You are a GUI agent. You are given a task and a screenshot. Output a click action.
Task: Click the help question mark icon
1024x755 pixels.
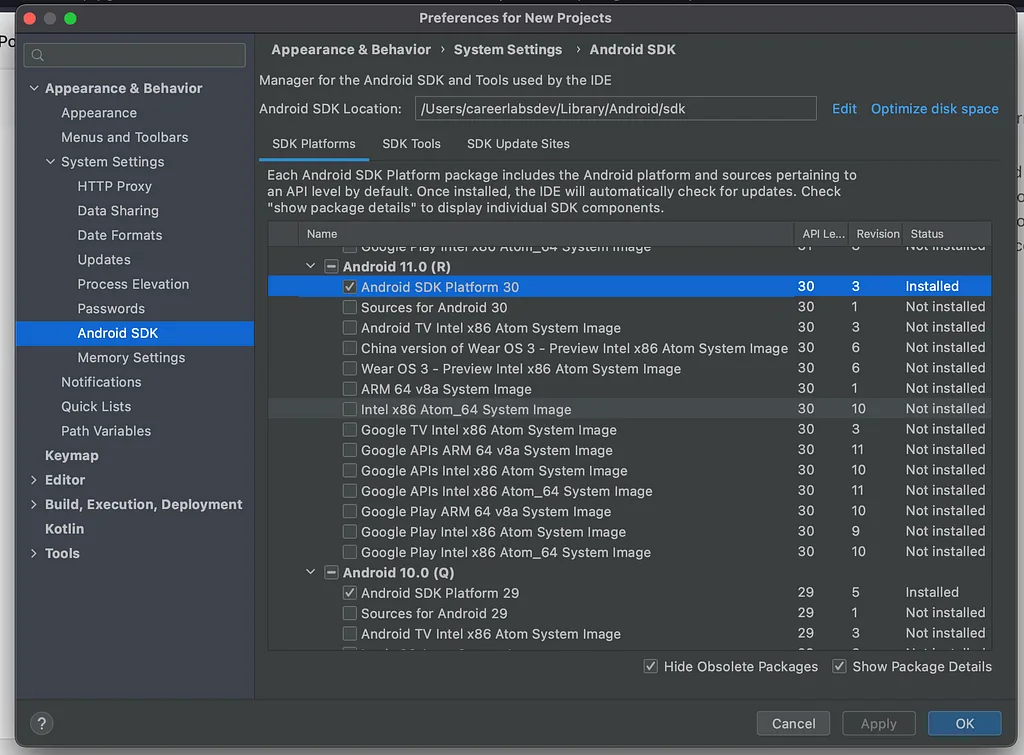point(41,723)
